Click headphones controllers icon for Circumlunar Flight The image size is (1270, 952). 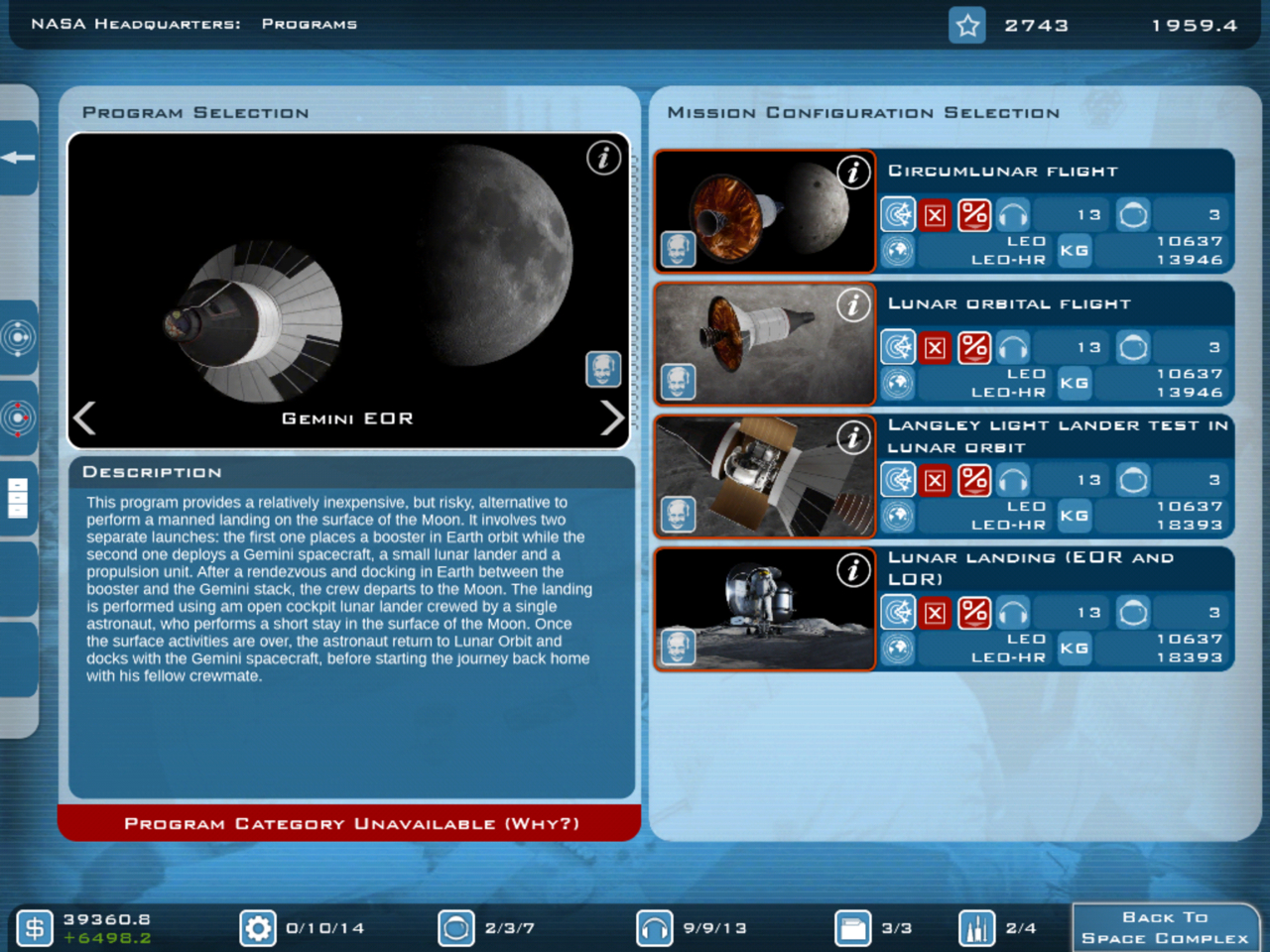1013,214
